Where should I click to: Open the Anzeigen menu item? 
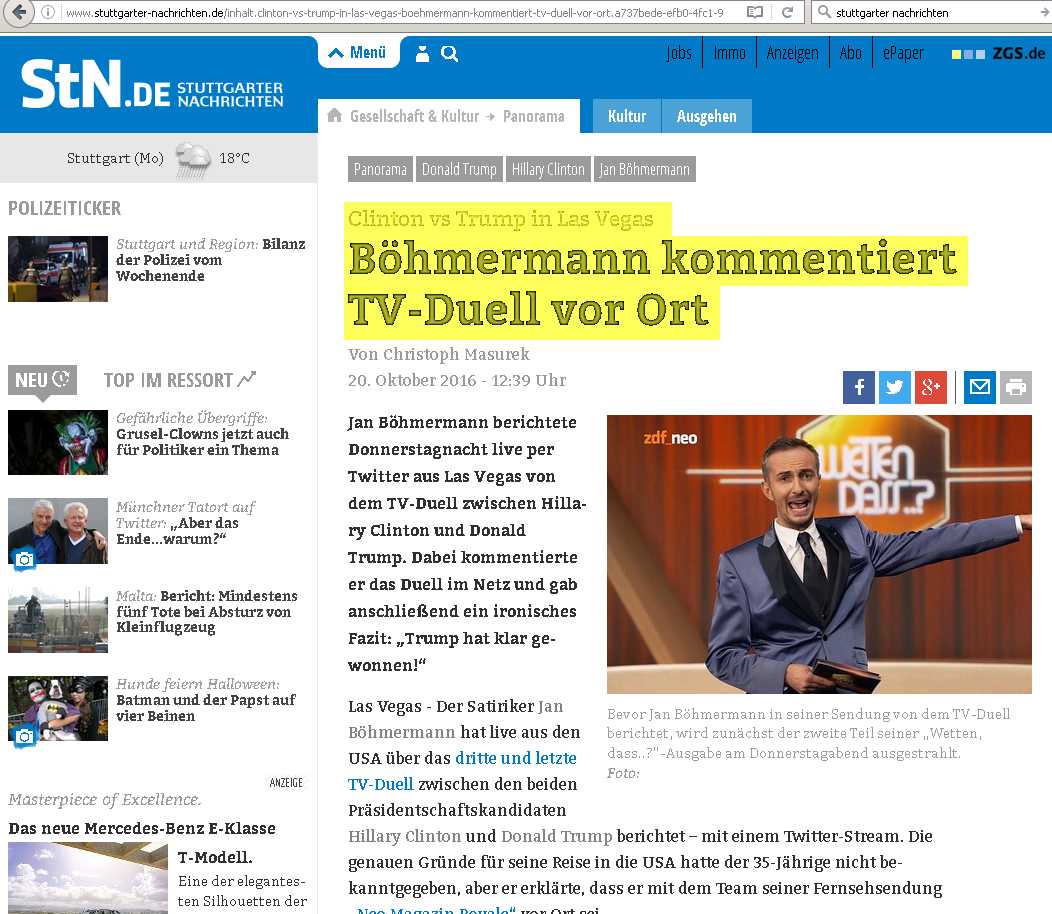click(792, 53)
